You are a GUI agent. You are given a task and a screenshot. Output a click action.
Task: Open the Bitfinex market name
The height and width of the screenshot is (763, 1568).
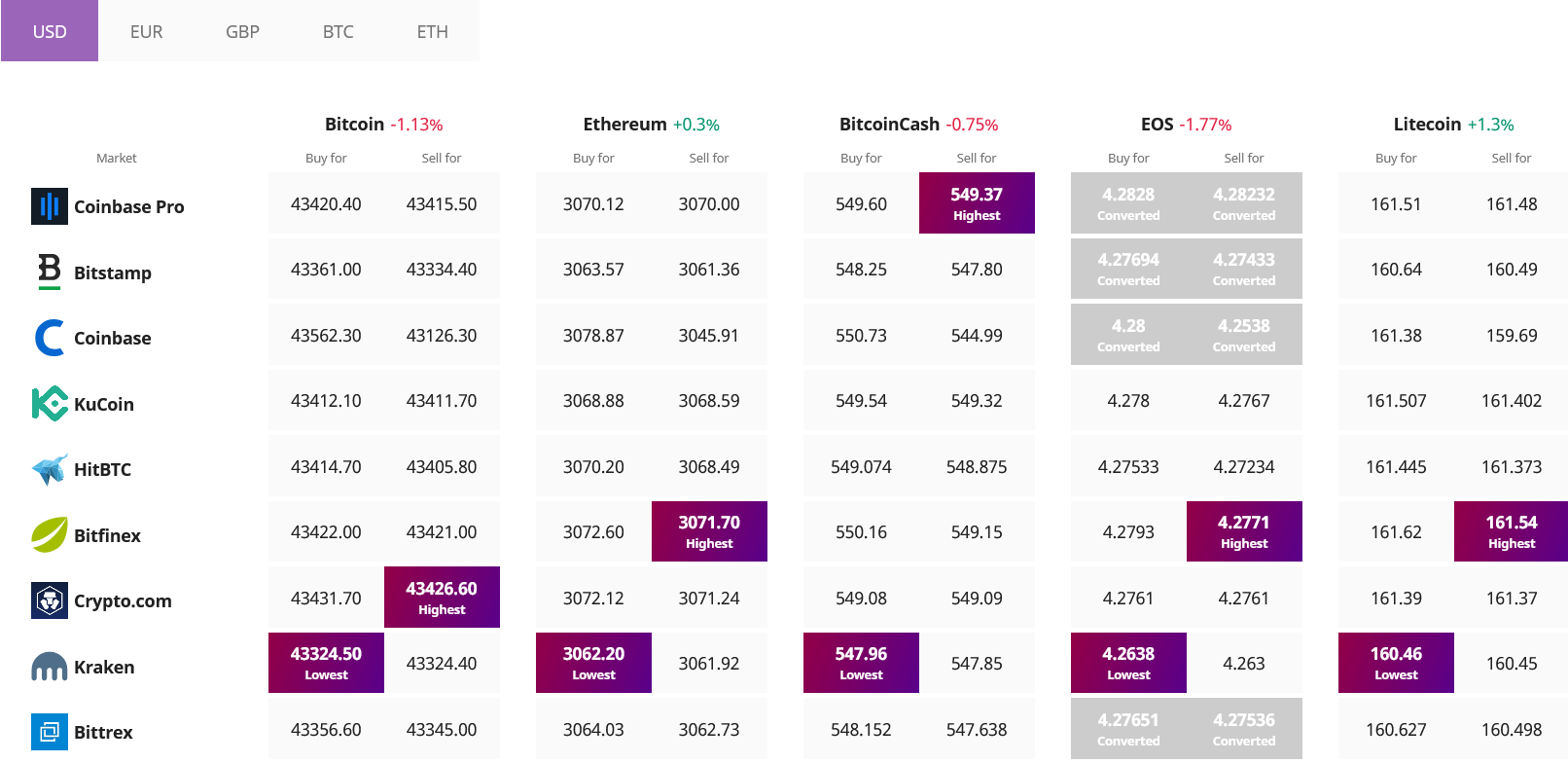click(x=107, y=535)
